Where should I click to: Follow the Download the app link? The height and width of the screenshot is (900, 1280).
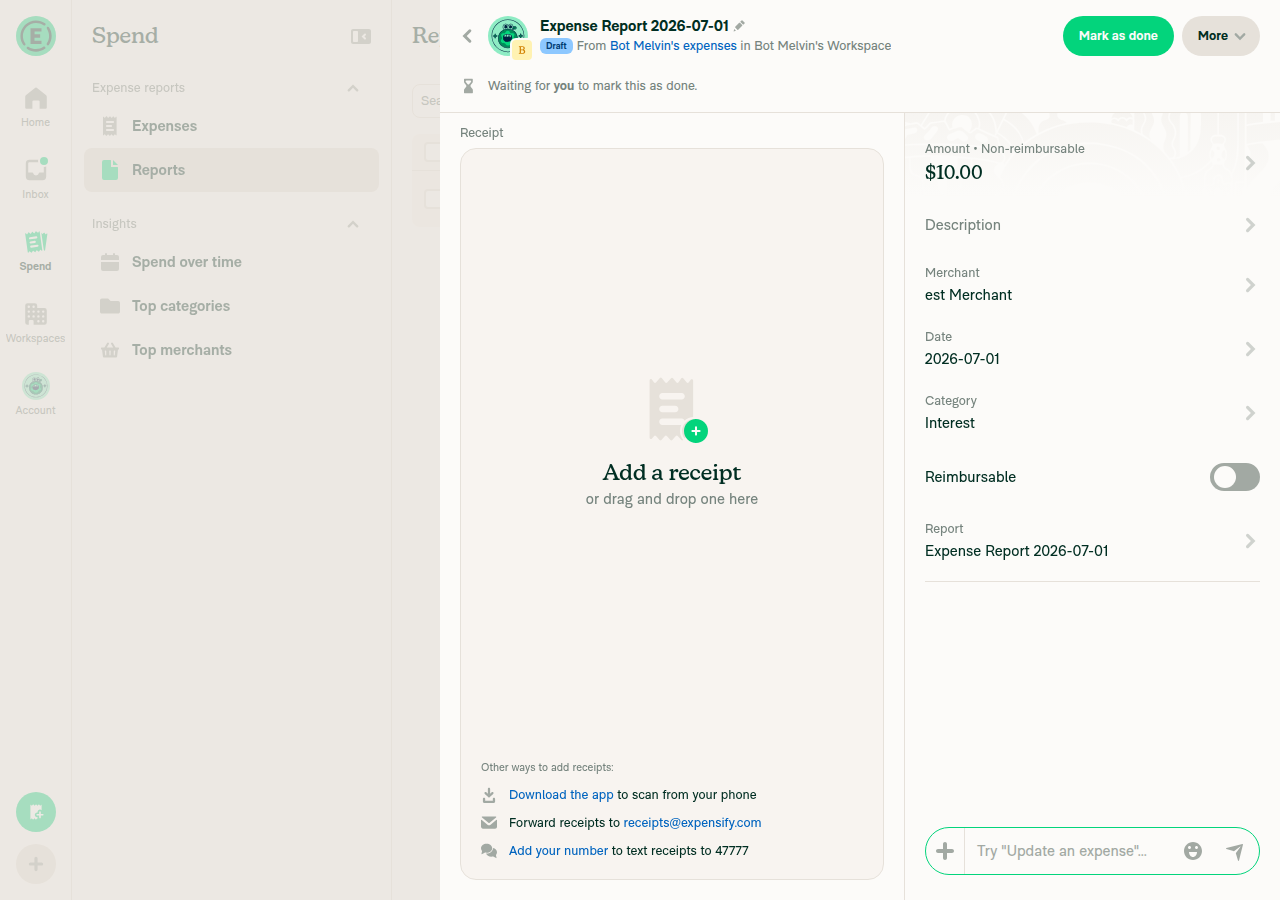(561, 795)
